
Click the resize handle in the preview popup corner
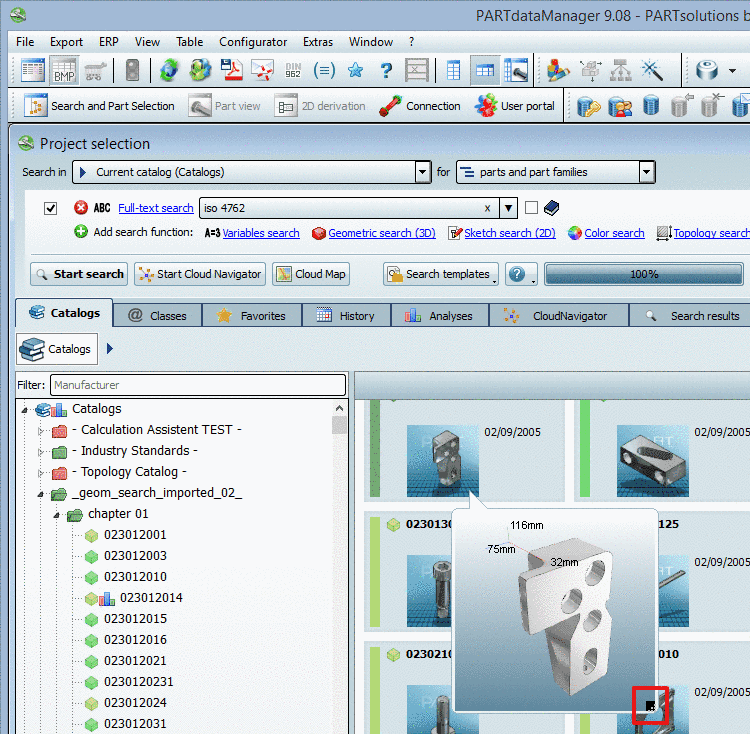click(x=650, y=705)
